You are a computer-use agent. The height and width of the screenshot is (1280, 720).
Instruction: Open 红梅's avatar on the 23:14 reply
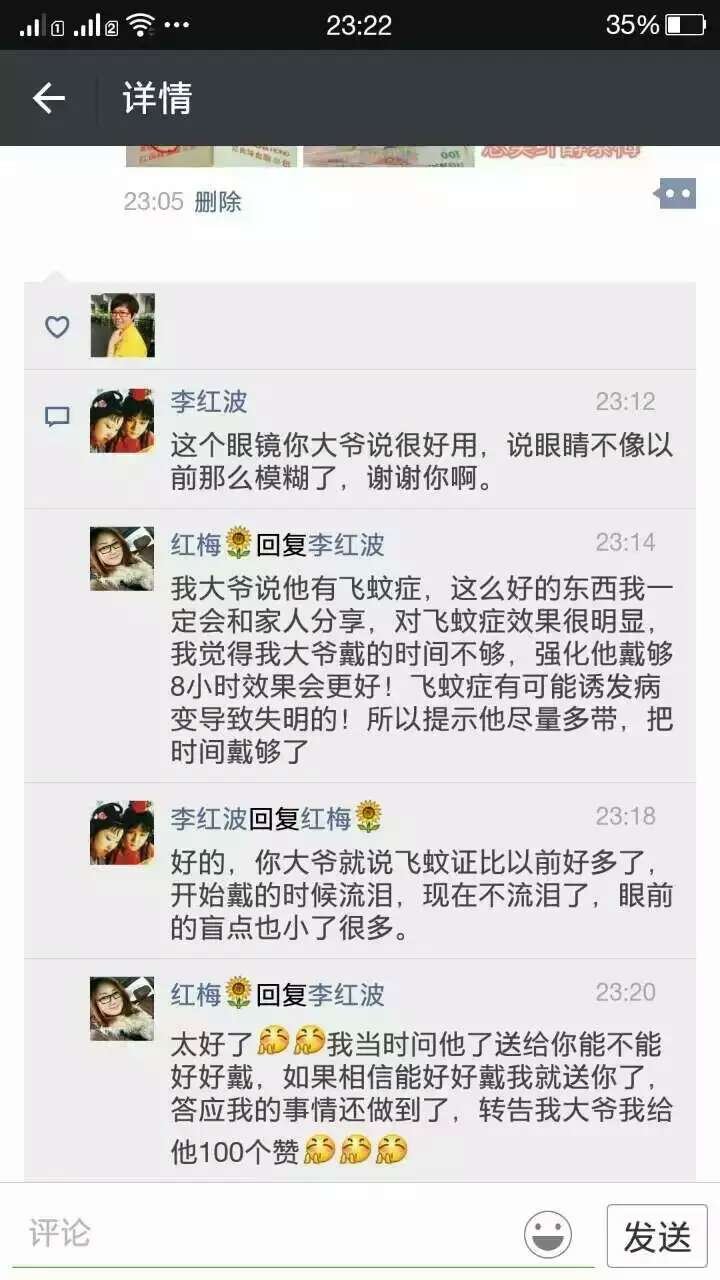pos(122,559)
